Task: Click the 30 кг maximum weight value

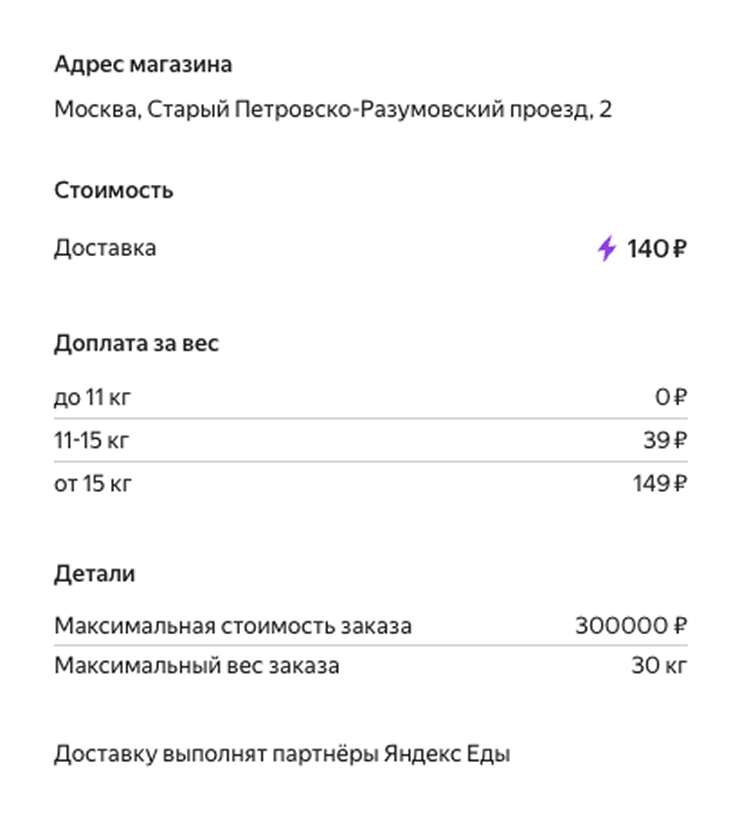Action: tap(659, 665)
